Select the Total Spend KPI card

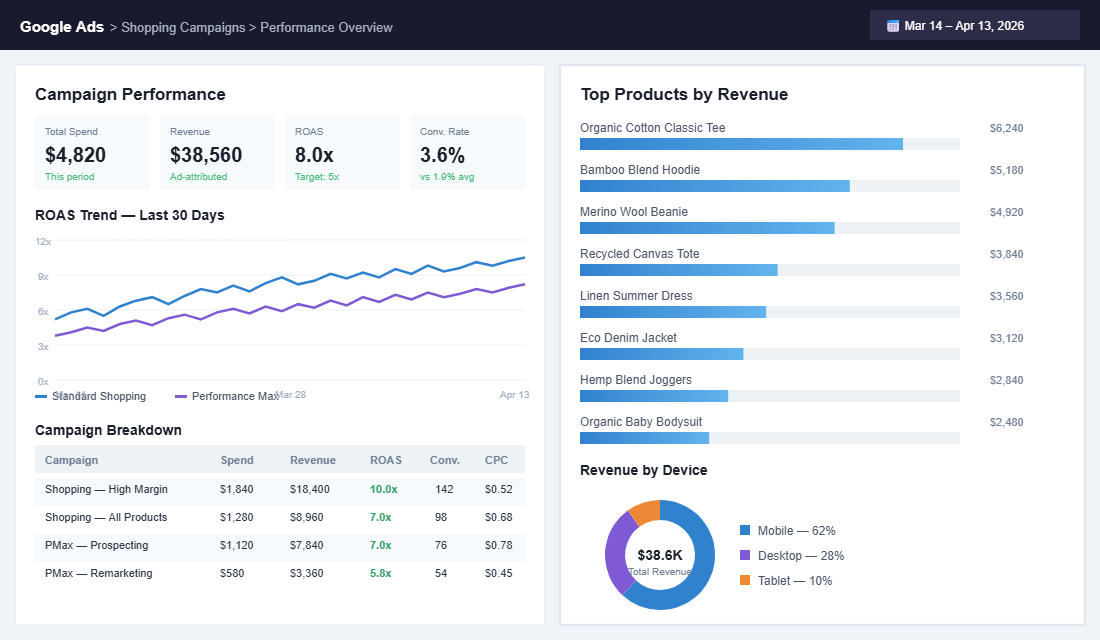click(x=93, y=152)
